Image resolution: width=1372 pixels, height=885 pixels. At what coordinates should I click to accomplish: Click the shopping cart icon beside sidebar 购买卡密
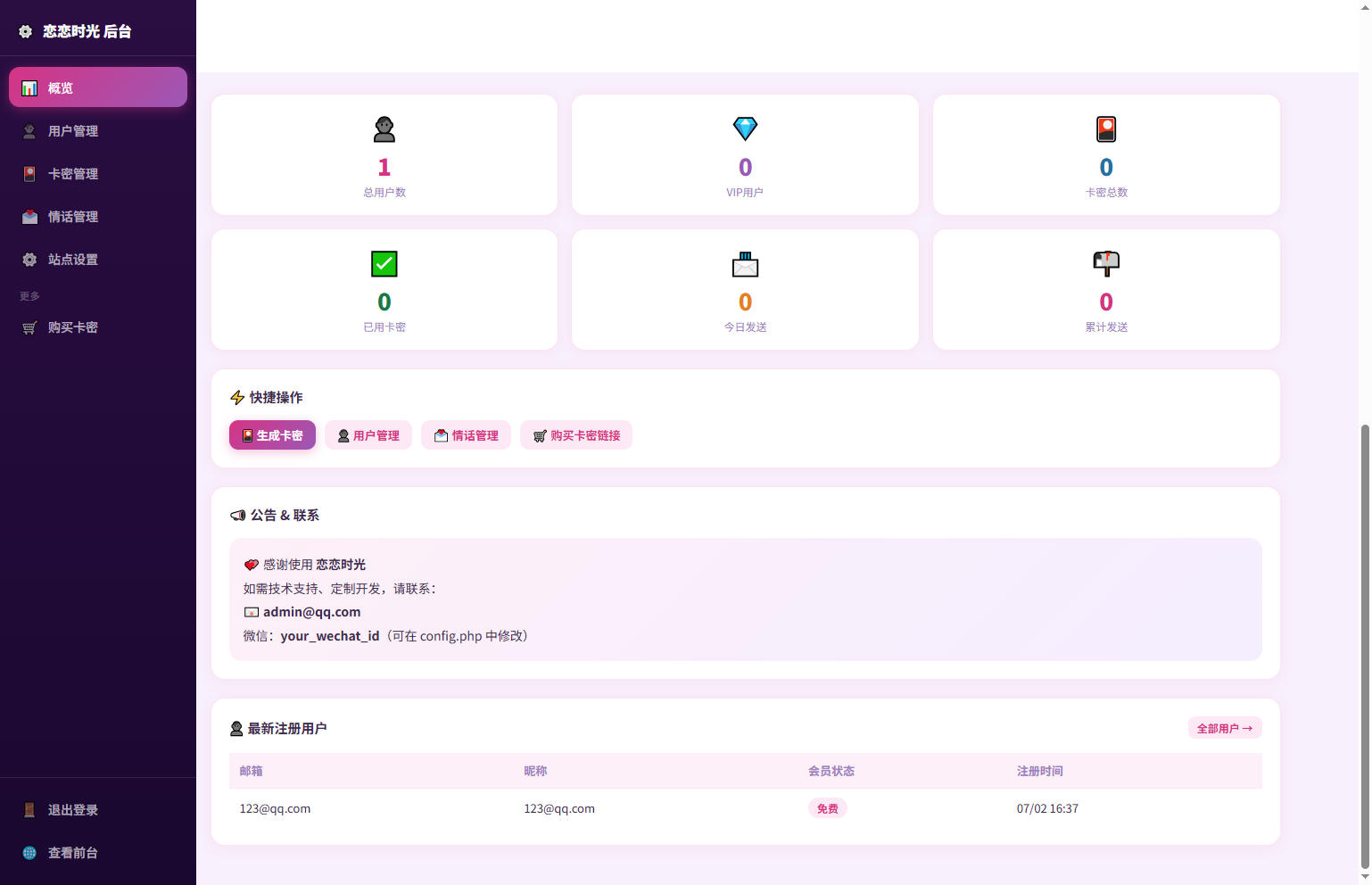click(29, 327)
